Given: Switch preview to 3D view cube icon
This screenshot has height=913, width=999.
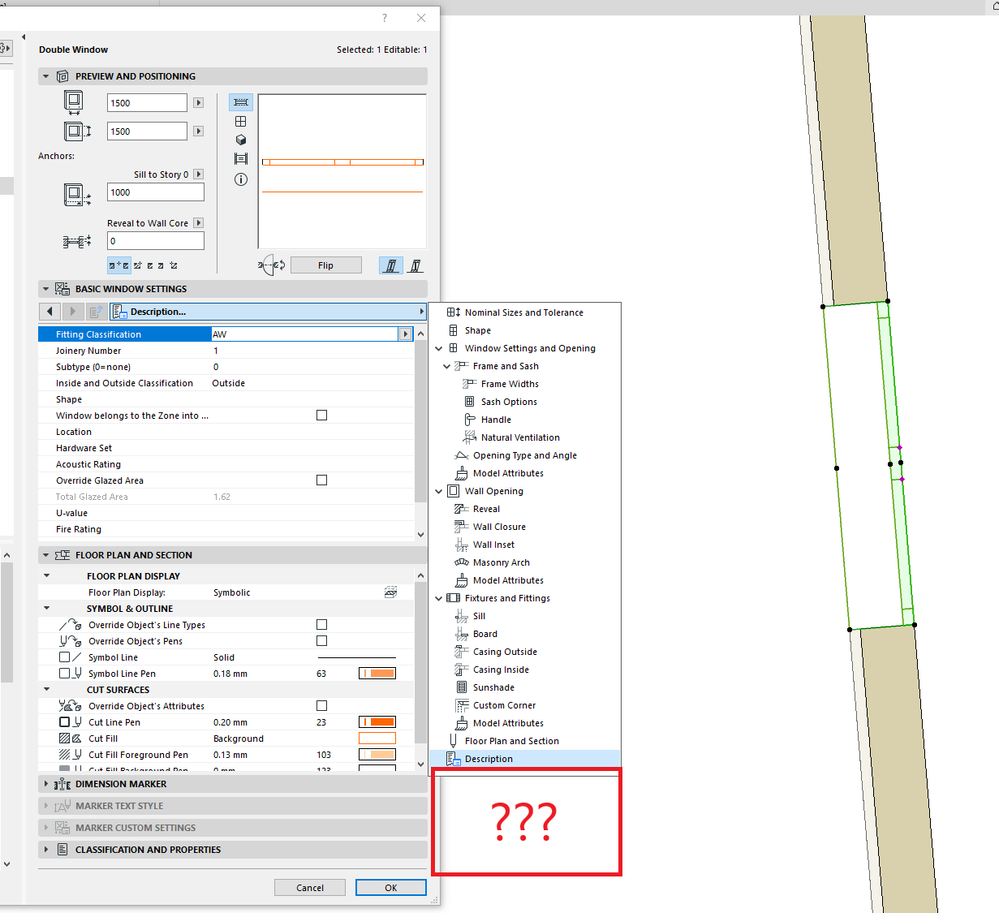Looking at the screenshot, I should pos(241,140).
